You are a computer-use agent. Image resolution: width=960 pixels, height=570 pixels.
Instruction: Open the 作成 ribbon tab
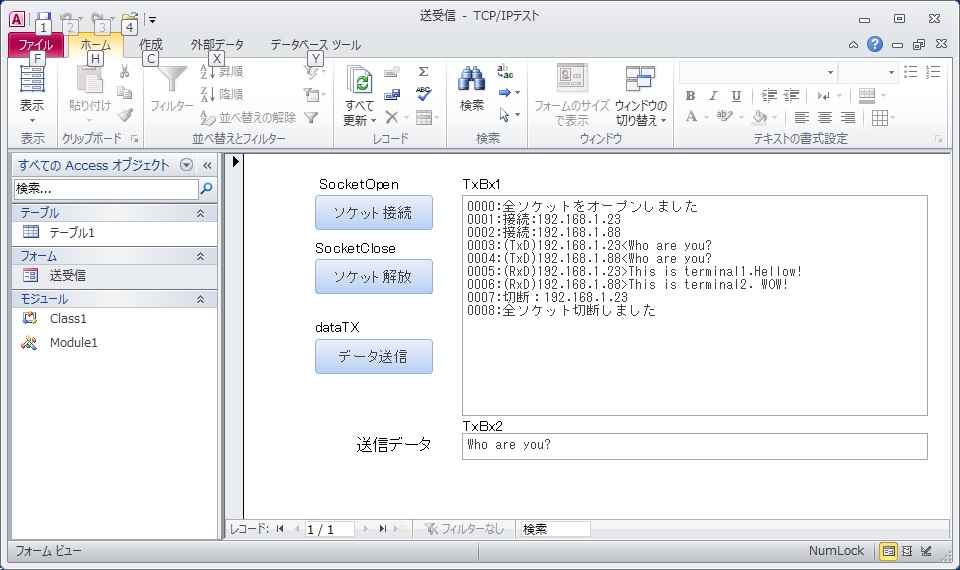point(151,45)
